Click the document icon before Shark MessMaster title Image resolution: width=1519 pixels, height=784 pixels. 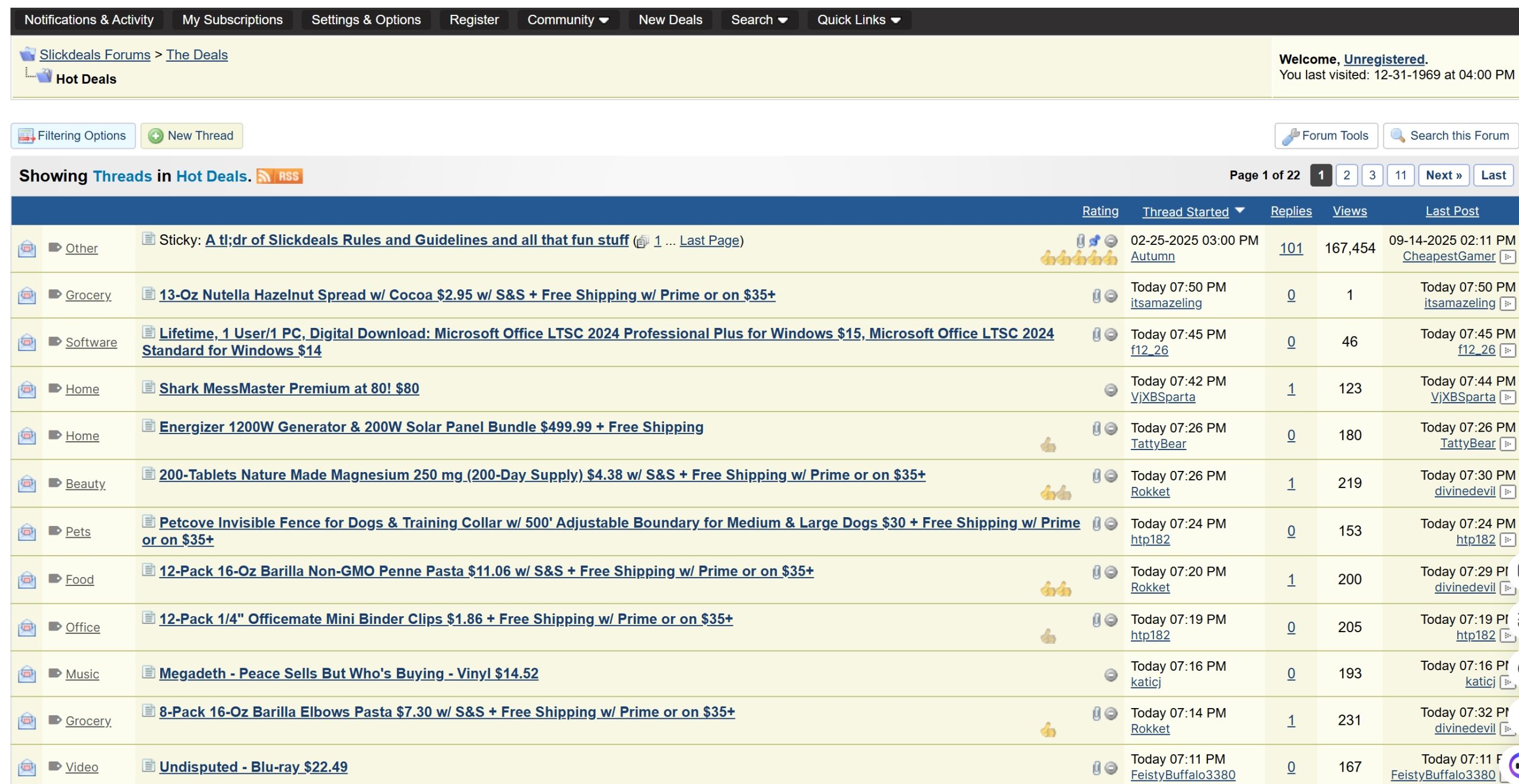tap(149, 387)
